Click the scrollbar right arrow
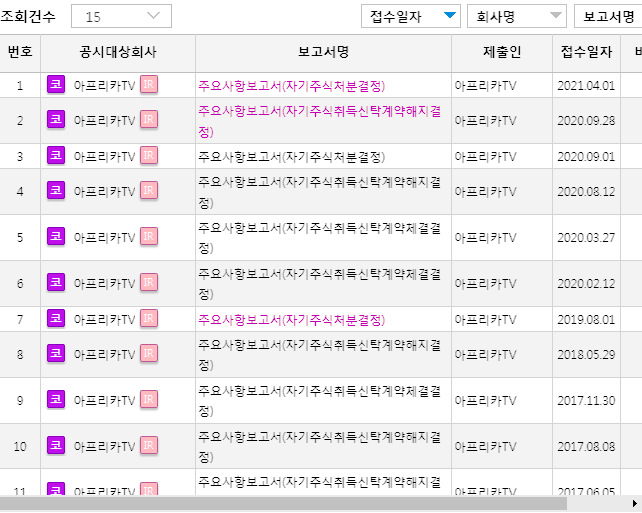642x513 pixels. (x=635, y=504)
